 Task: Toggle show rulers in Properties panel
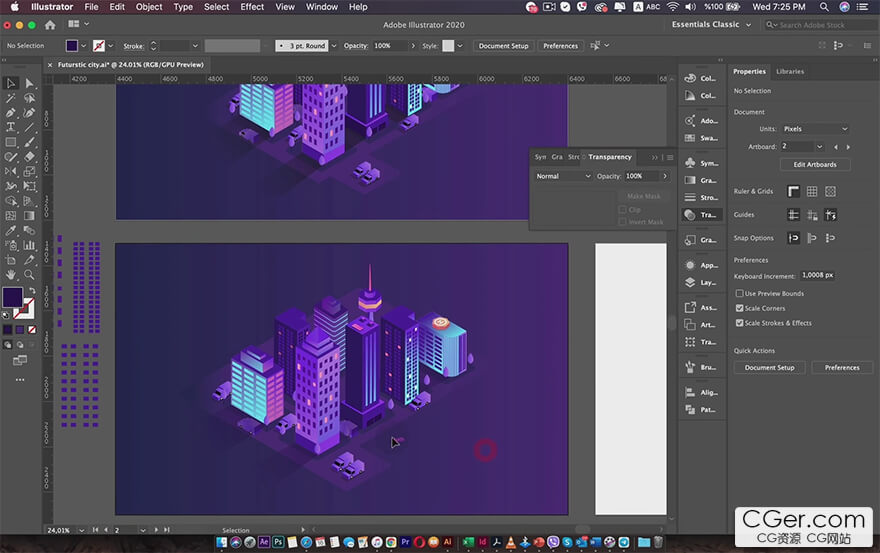pos(793,191)
